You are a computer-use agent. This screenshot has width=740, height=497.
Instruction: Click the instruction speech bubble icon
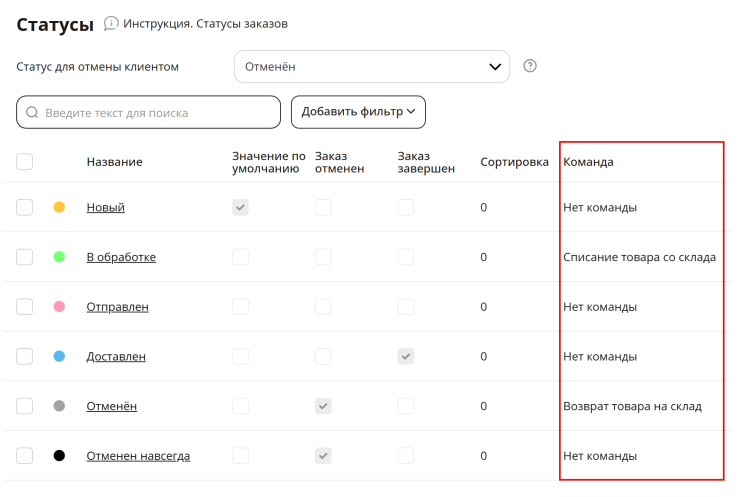111,24
